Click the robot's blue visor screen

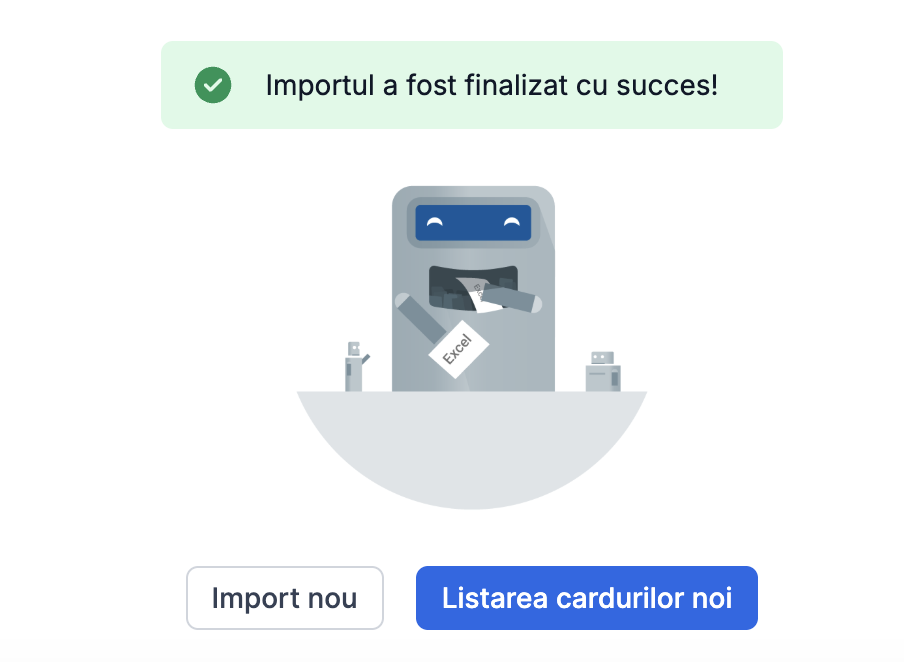(473, 222)
